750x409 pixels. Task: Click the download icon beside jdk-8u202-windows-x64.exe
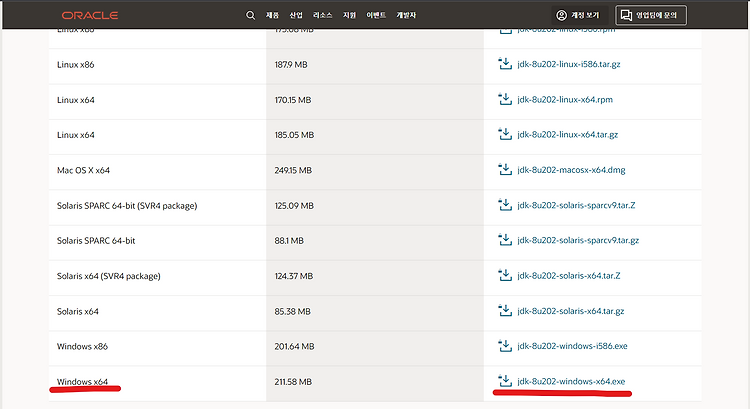505,381
